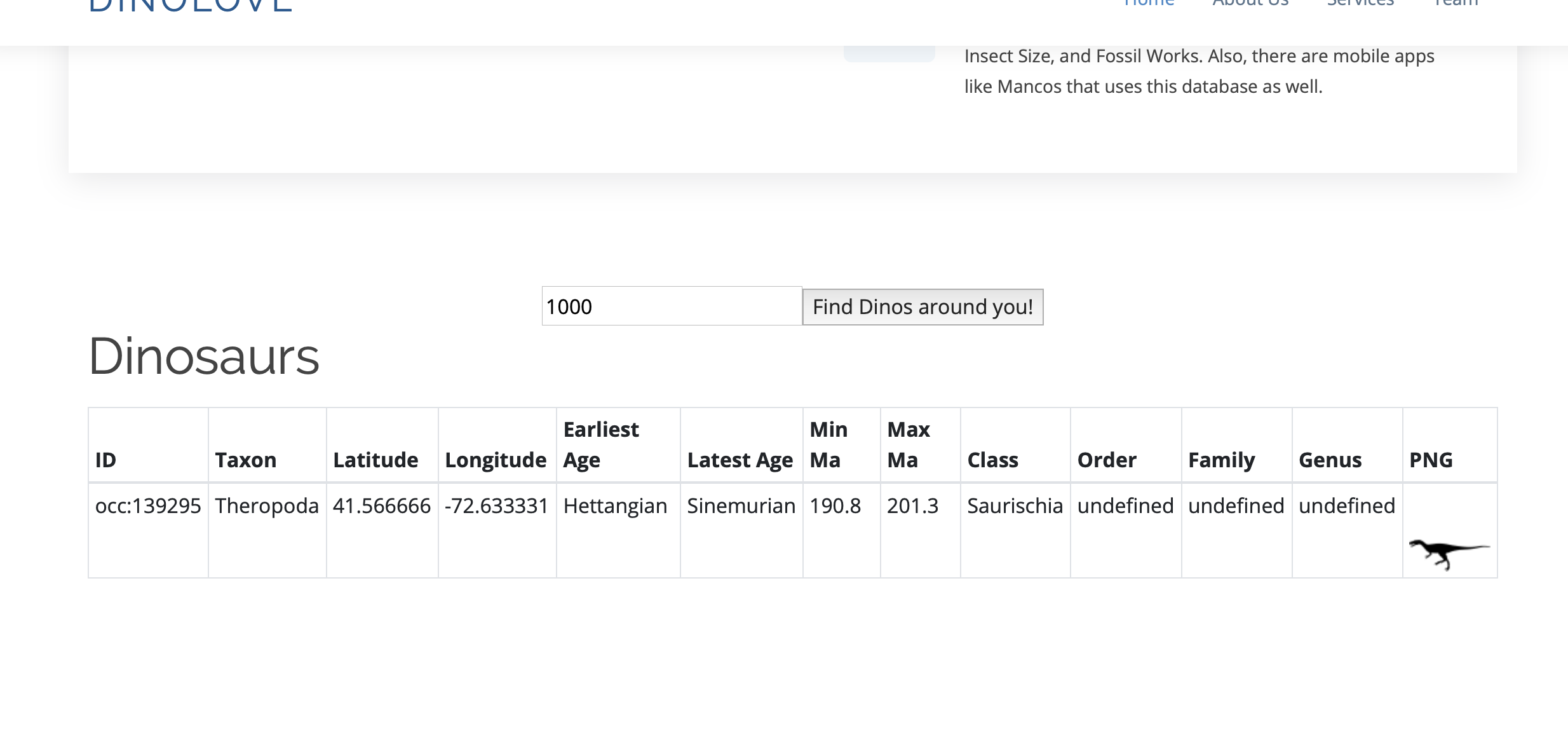
Task: Click the DINOLOVE site logo
Action: coord(190,6)
